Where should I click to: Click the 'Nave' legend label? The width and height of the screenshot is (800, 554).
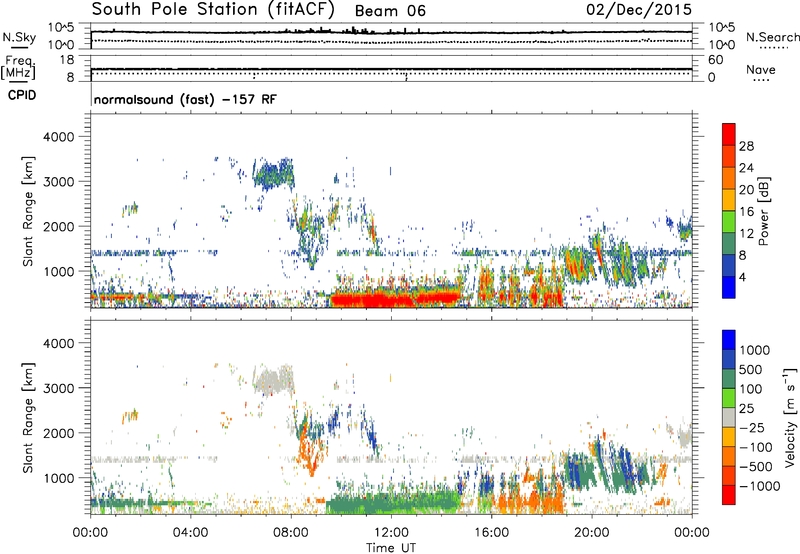(761, 69)
